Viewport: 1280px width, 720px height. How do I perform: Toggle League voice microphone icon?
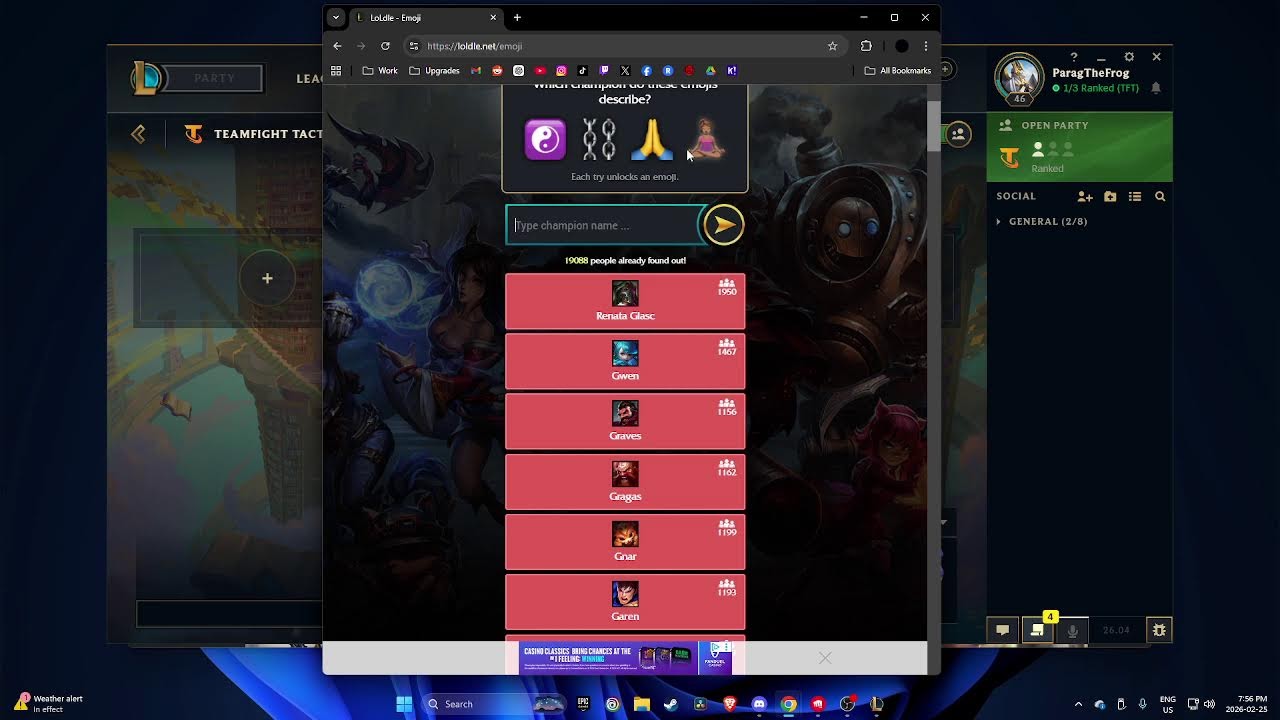[1073, 630]
